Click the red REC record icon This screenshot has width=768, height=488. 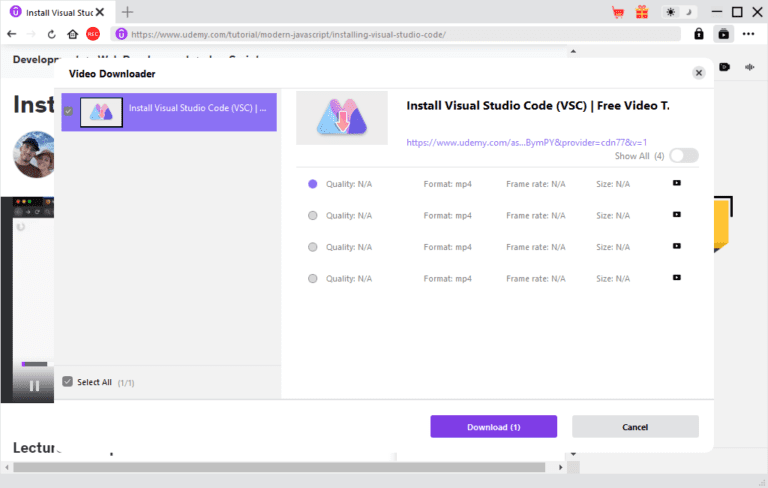point(93,33)
